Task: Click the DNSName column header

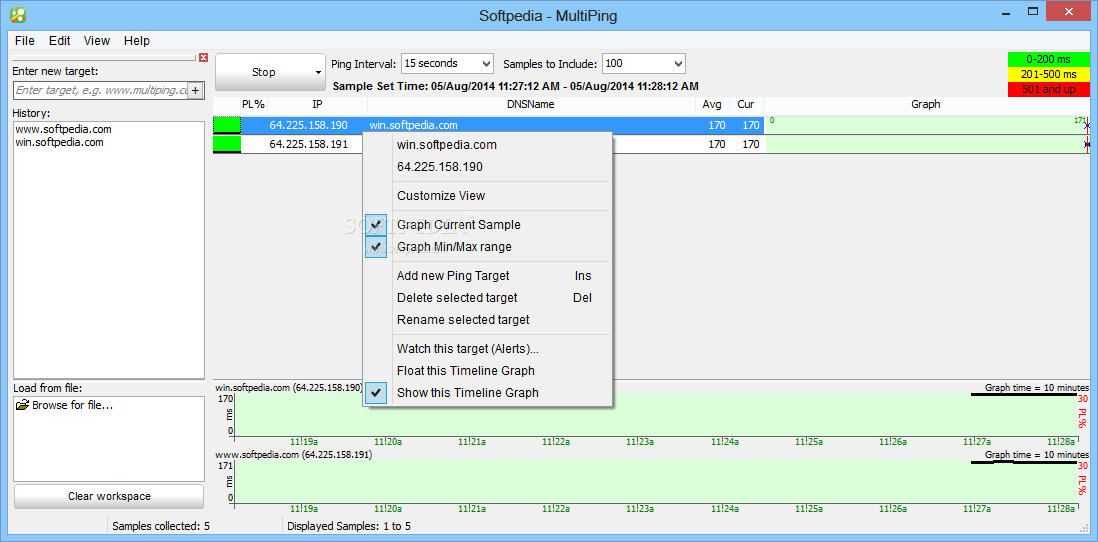Action: point(531,104)
